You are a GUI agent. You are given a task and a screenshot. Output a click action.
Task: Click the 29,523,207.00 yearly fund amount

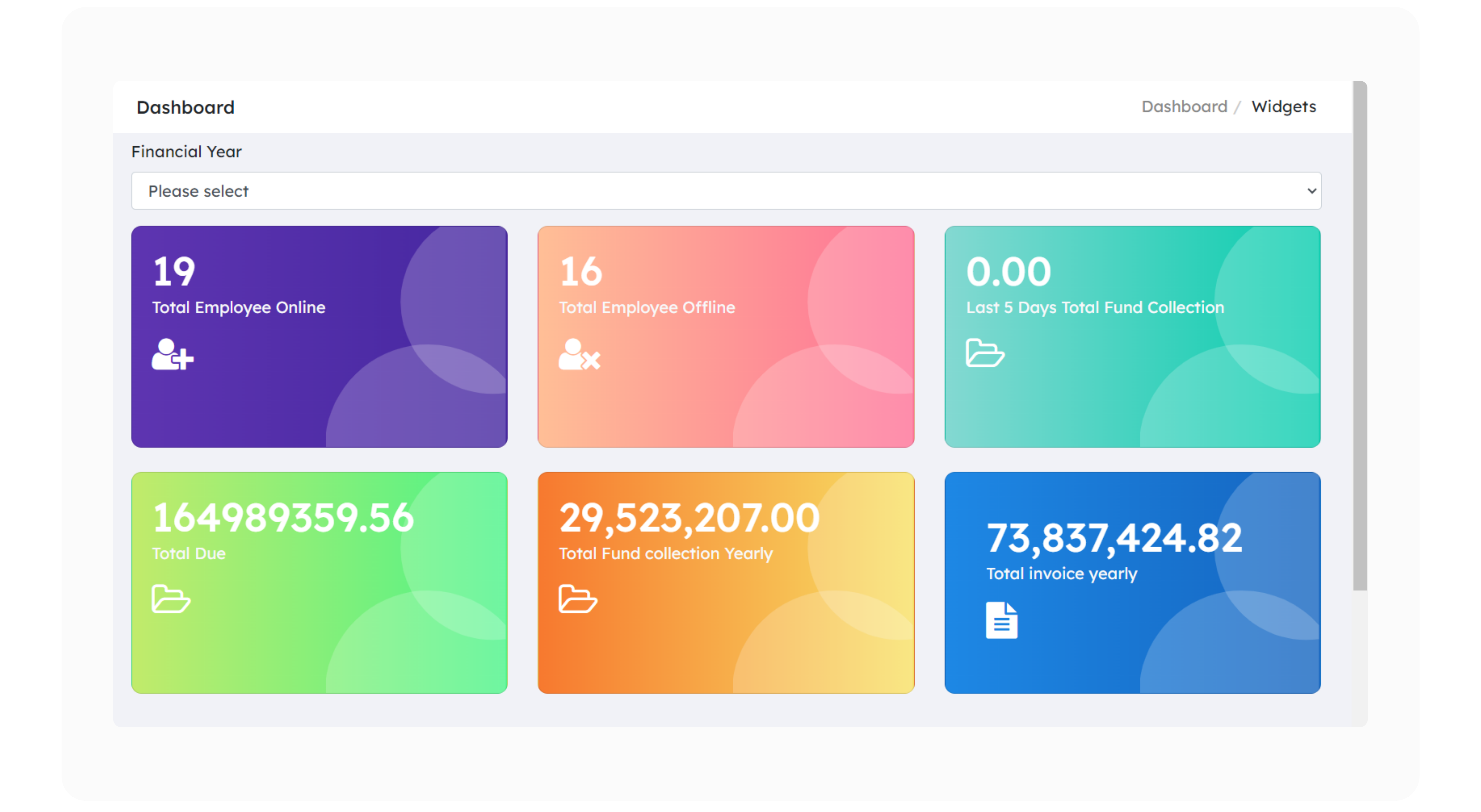[689, 518]
